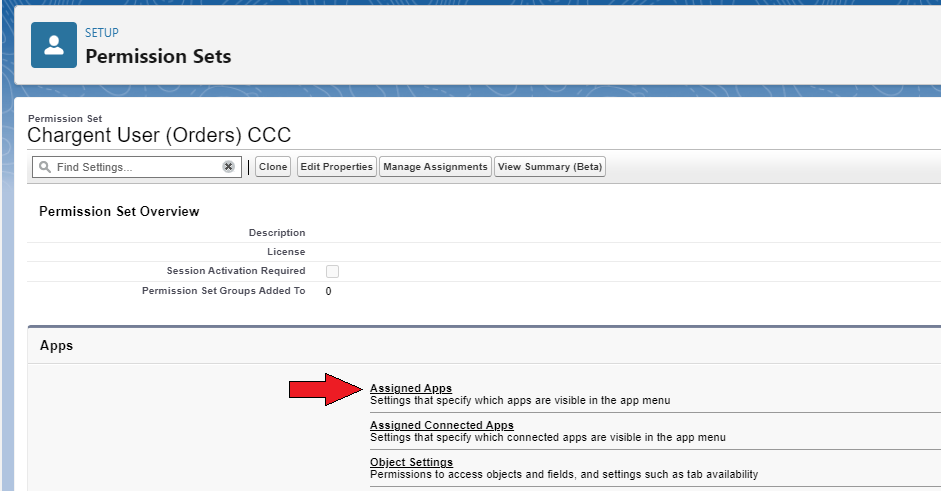Click the Session Activation Required label
The height and width of the screenshot is (491, 941).
click(236, 271)
